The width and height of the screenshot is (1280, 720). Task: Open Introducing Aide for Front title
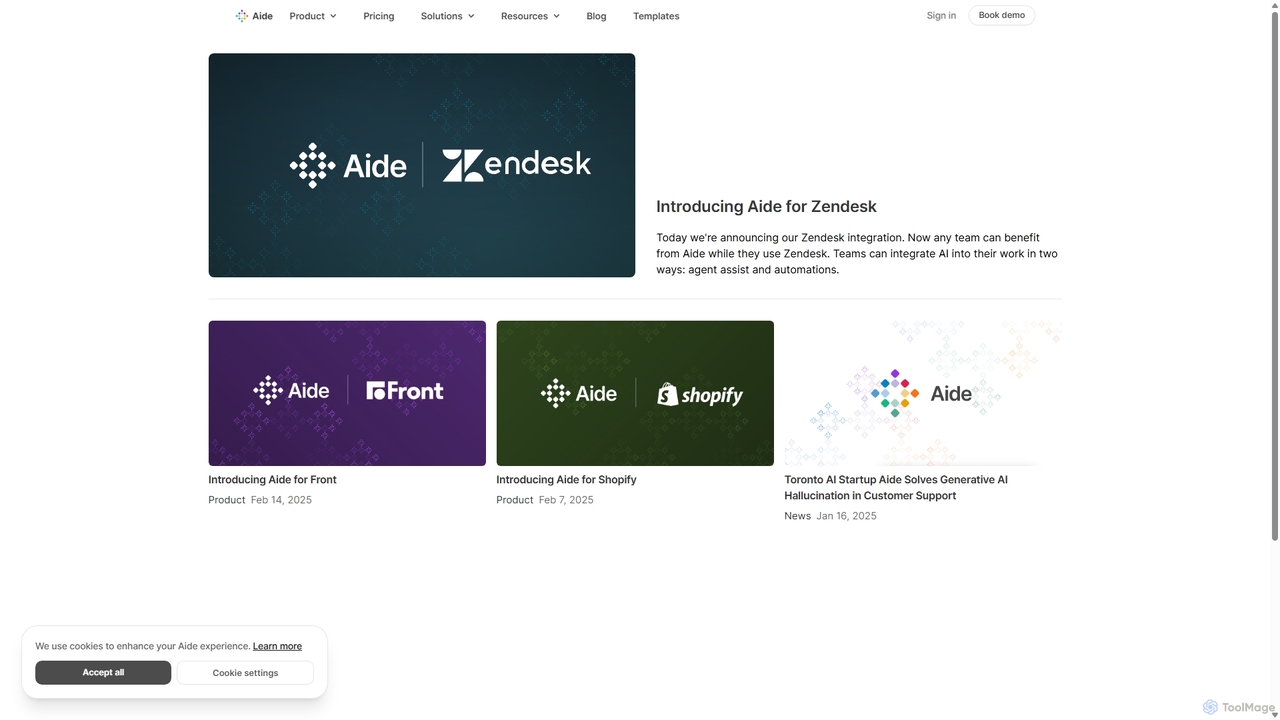[x=272, y=480]
